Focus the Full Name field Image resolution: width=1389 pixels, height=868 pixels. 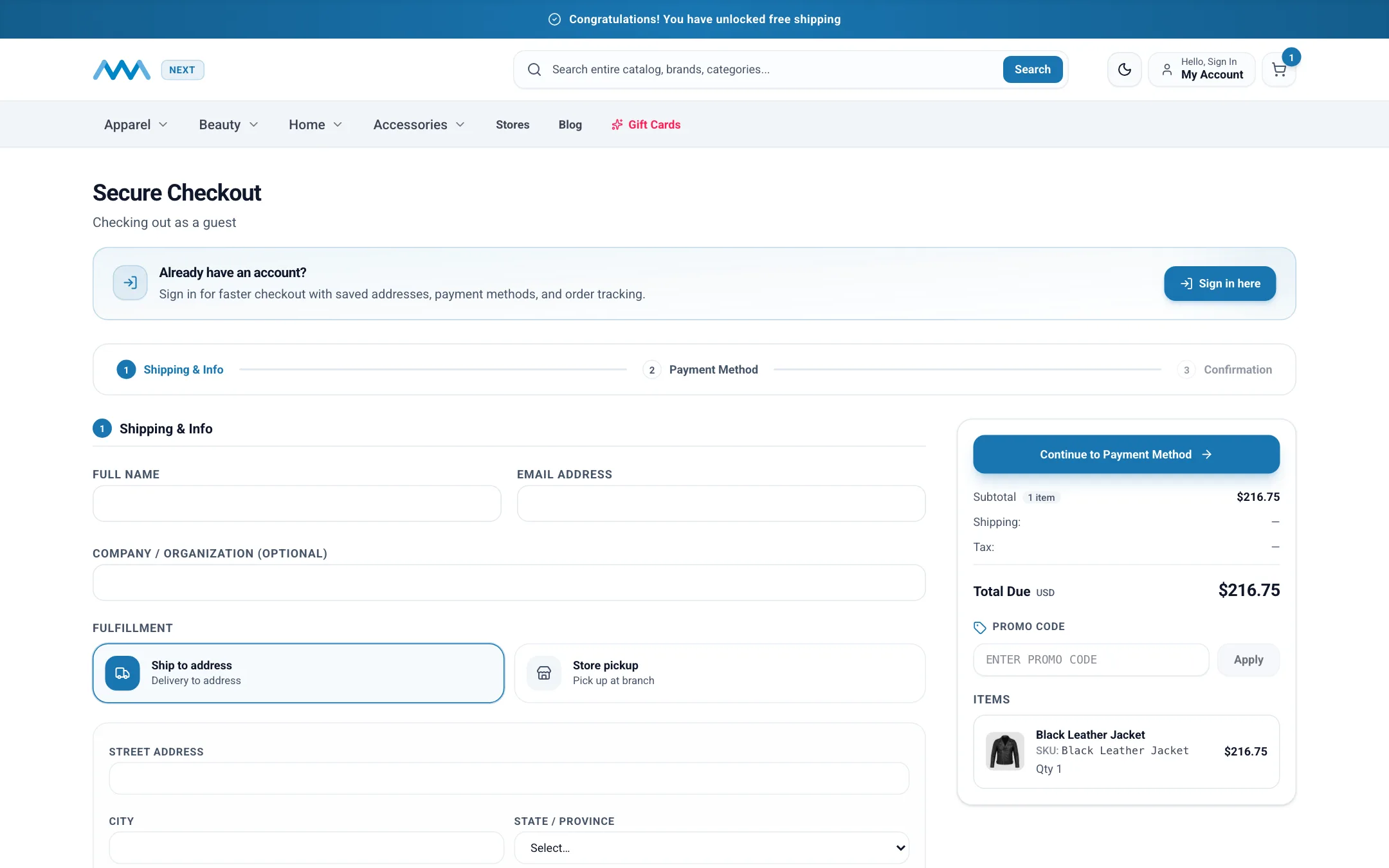(297, 503)
